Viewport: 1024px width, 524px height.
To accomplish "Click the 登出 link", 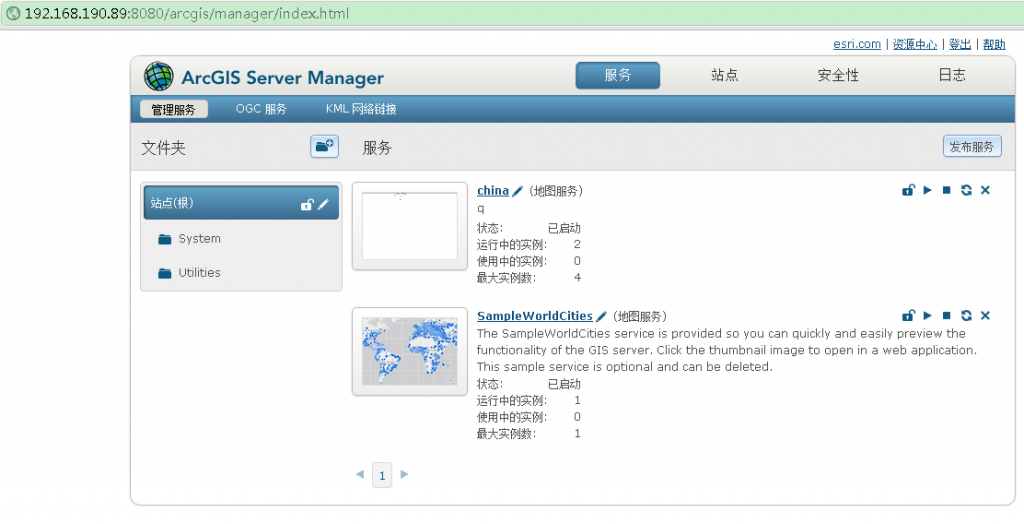I will tap(960, 44).
